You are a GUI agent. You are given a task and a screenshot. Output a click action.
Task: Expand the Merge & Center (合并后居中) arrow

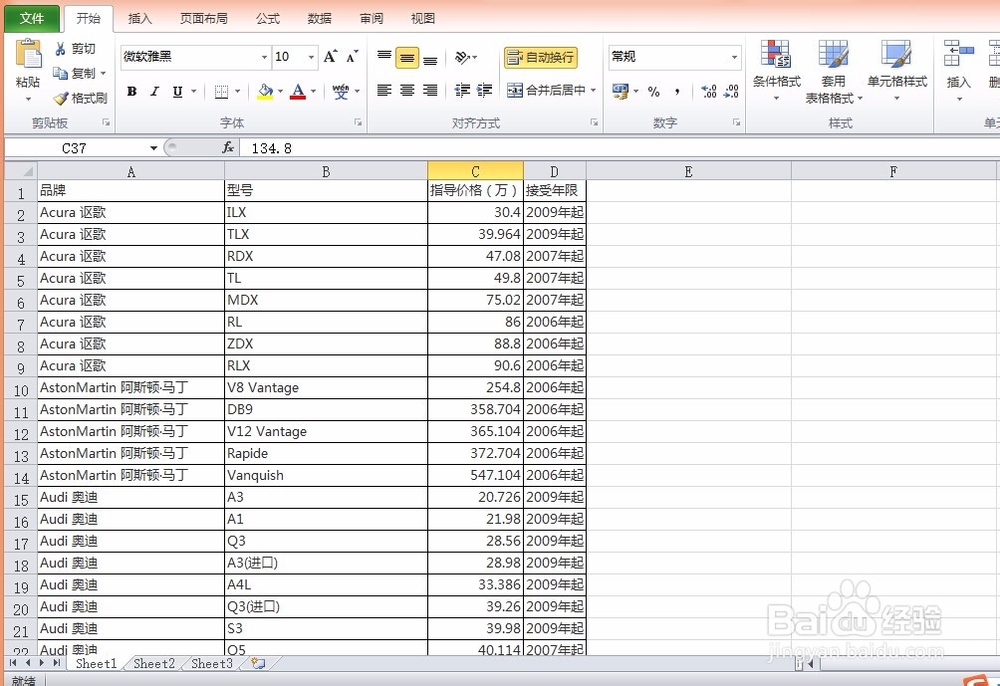593,91
